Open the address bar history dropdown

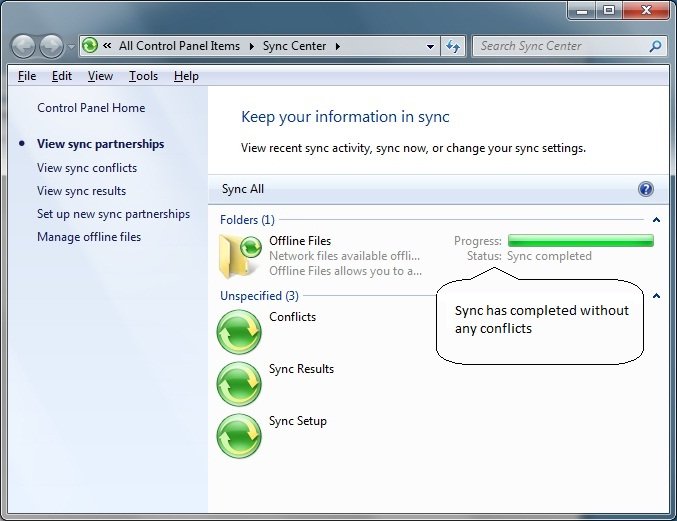pyautogui.click(x=430, y=46)
